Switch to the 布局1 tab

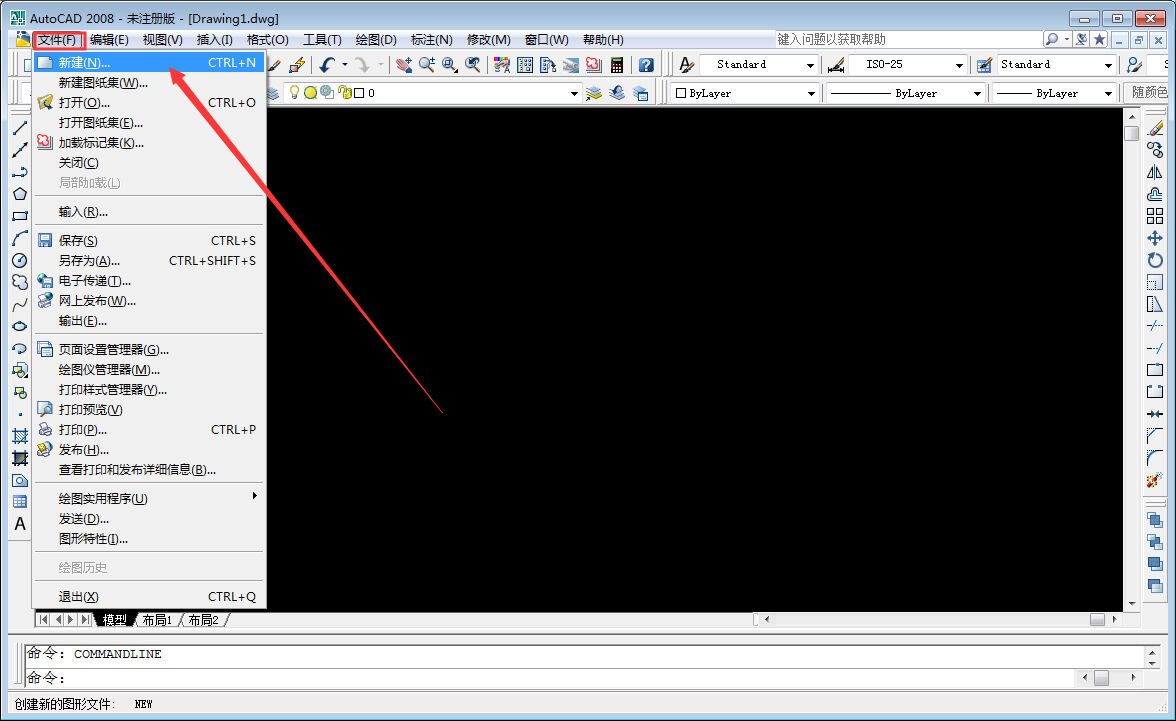point(156,619)
